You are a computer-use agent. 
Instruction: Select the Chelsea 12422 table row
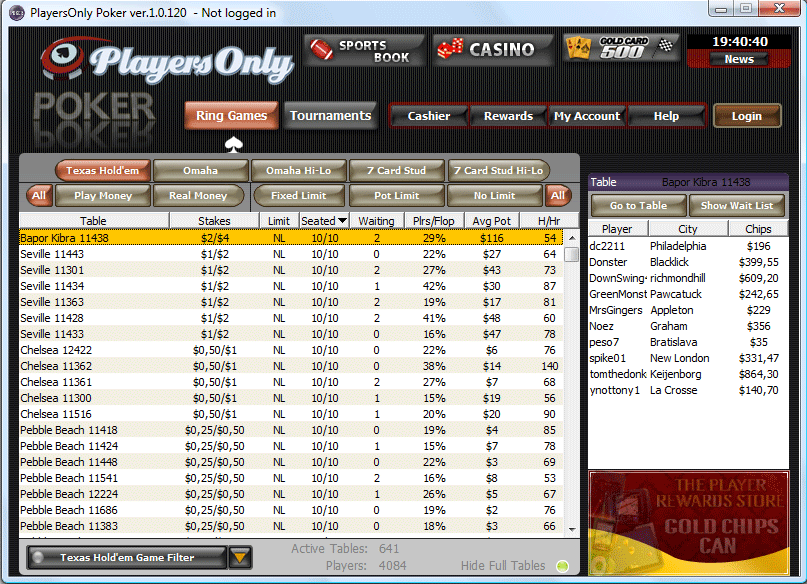point(291,350)
